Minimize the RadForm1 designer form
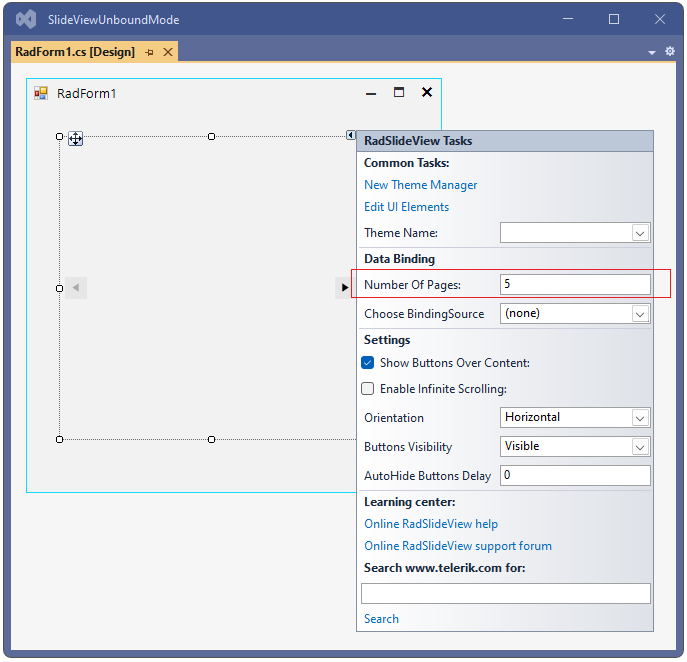The image size is (687, 662). [371, 93]
